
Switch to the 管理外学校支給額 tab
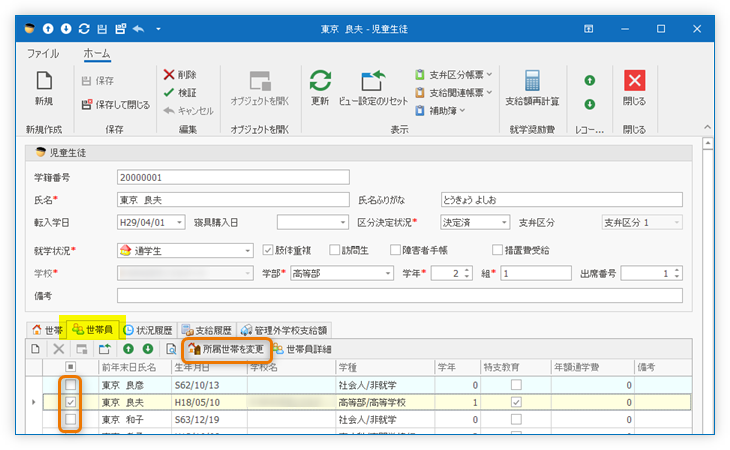284,330
